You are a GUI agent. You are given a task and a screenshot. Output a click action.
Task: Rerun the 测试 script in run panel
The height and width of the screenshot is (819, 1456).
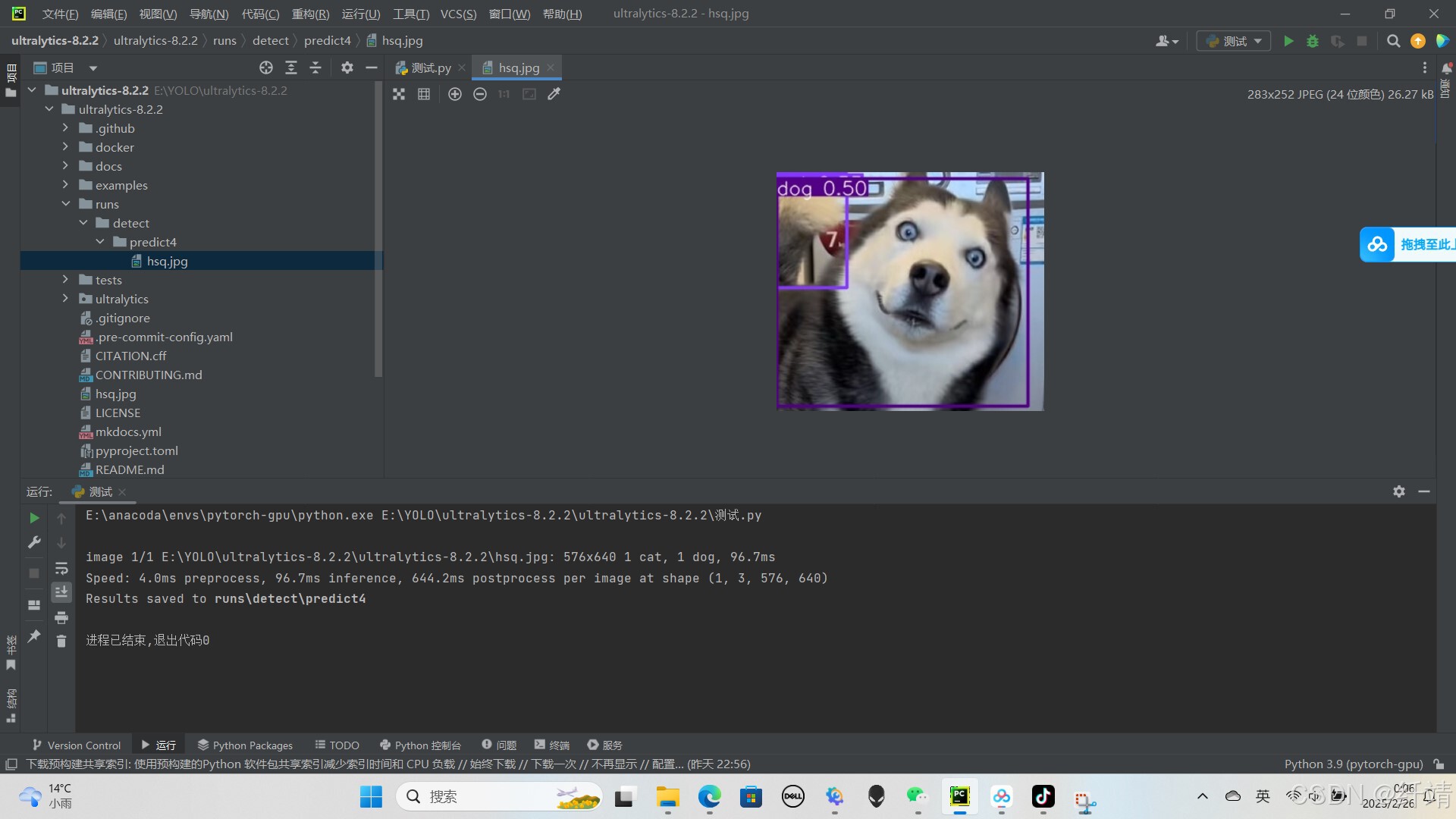point(34,518)
